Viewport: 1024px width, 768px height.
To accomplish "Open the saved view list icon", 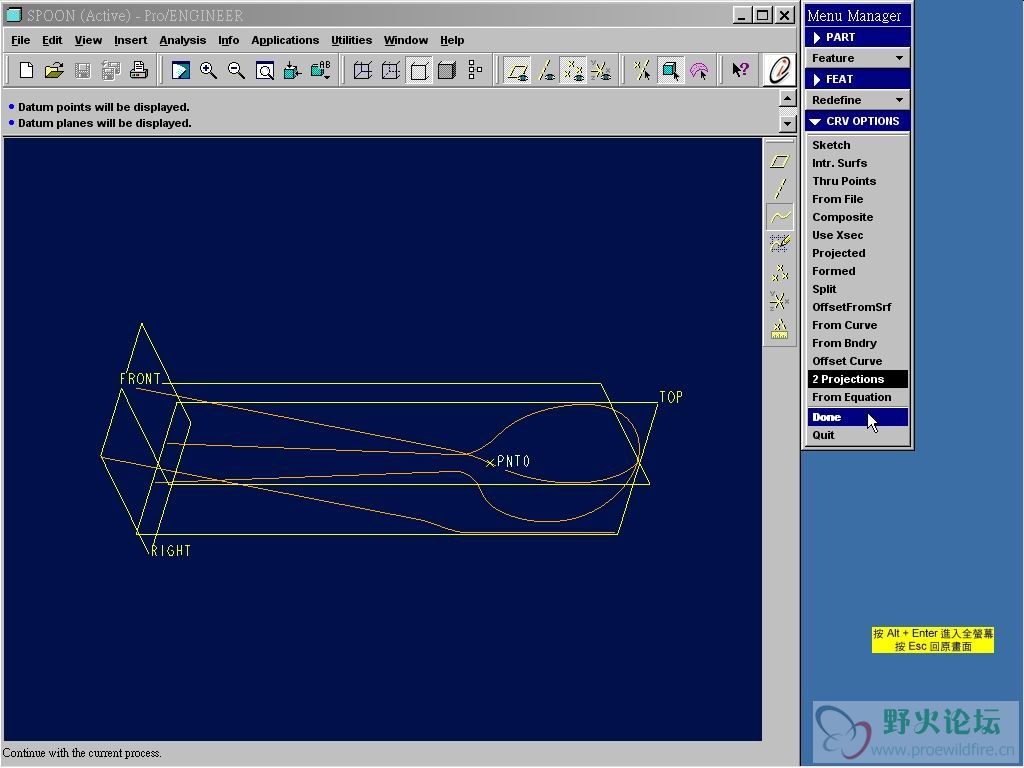I will click(321, 70).
